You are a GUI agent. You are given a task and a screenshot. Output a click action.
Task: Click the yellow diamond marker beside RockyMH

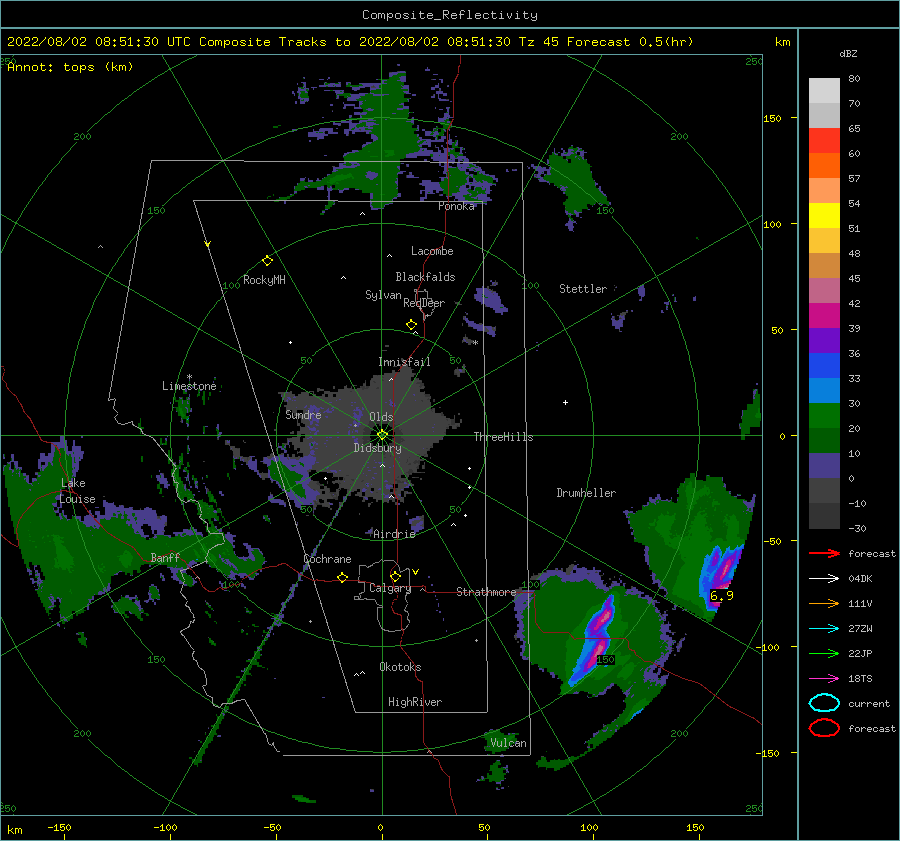click(x=267, y=261)
